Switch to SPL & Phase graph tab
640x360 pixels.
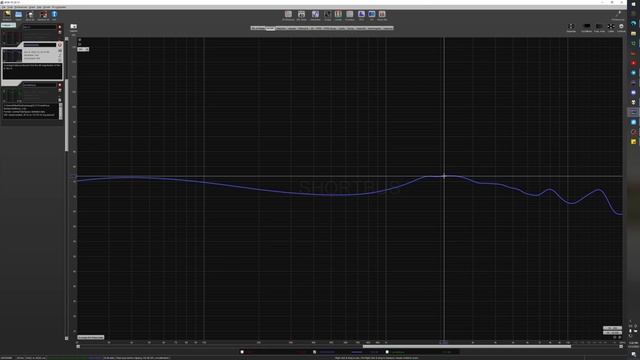pyautogui.click(x=258, y=28)
